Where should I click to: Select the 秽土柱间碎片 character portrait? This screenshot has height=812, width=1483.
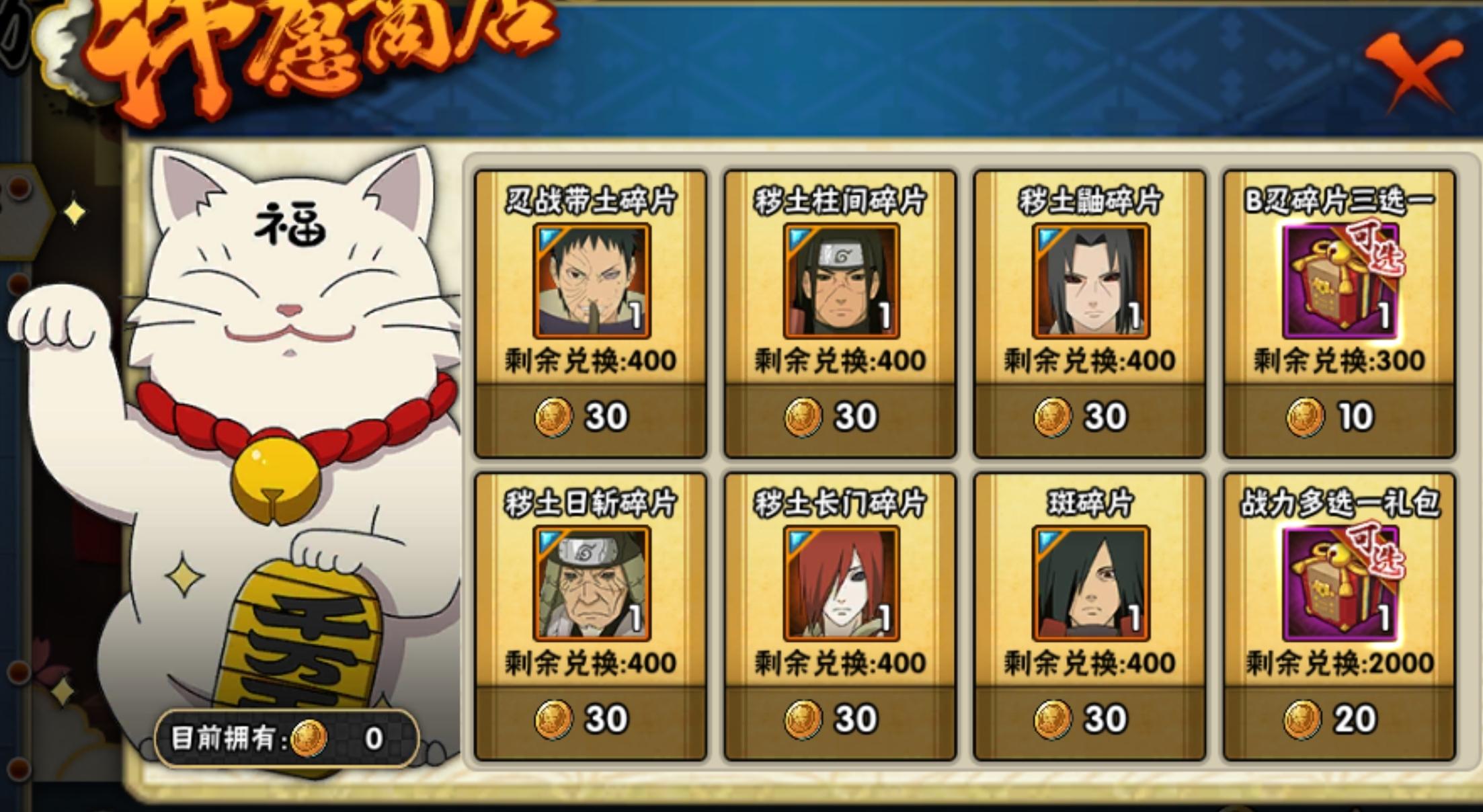(x=841, y=281)
